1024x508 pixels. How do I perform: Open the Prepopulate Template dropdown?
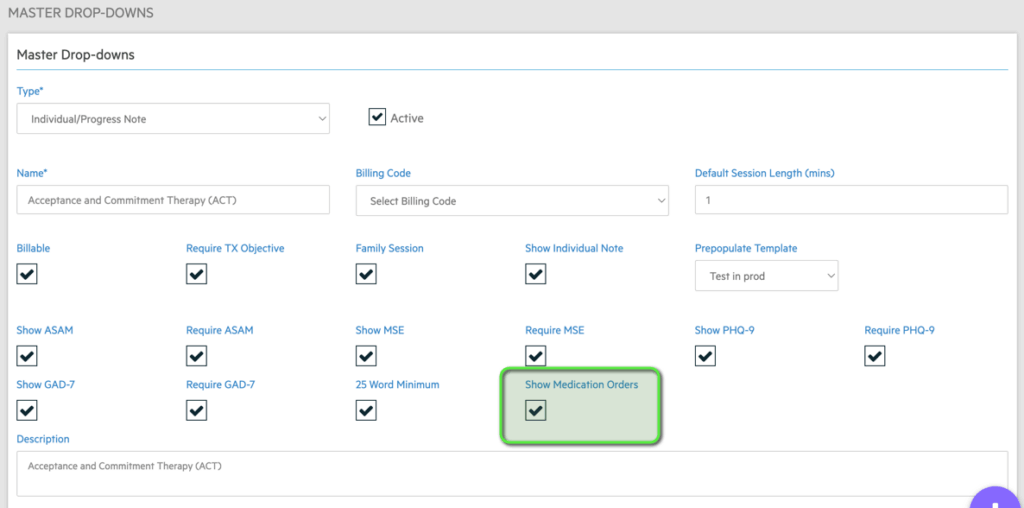(767, 276)
